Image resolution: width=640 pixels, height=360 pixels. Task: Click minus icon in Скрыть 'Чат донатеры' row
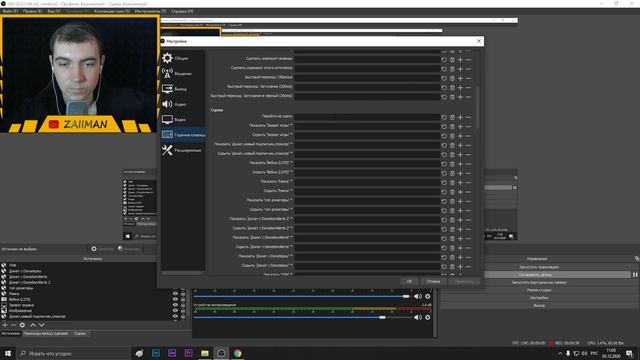(x=468, y=211)
